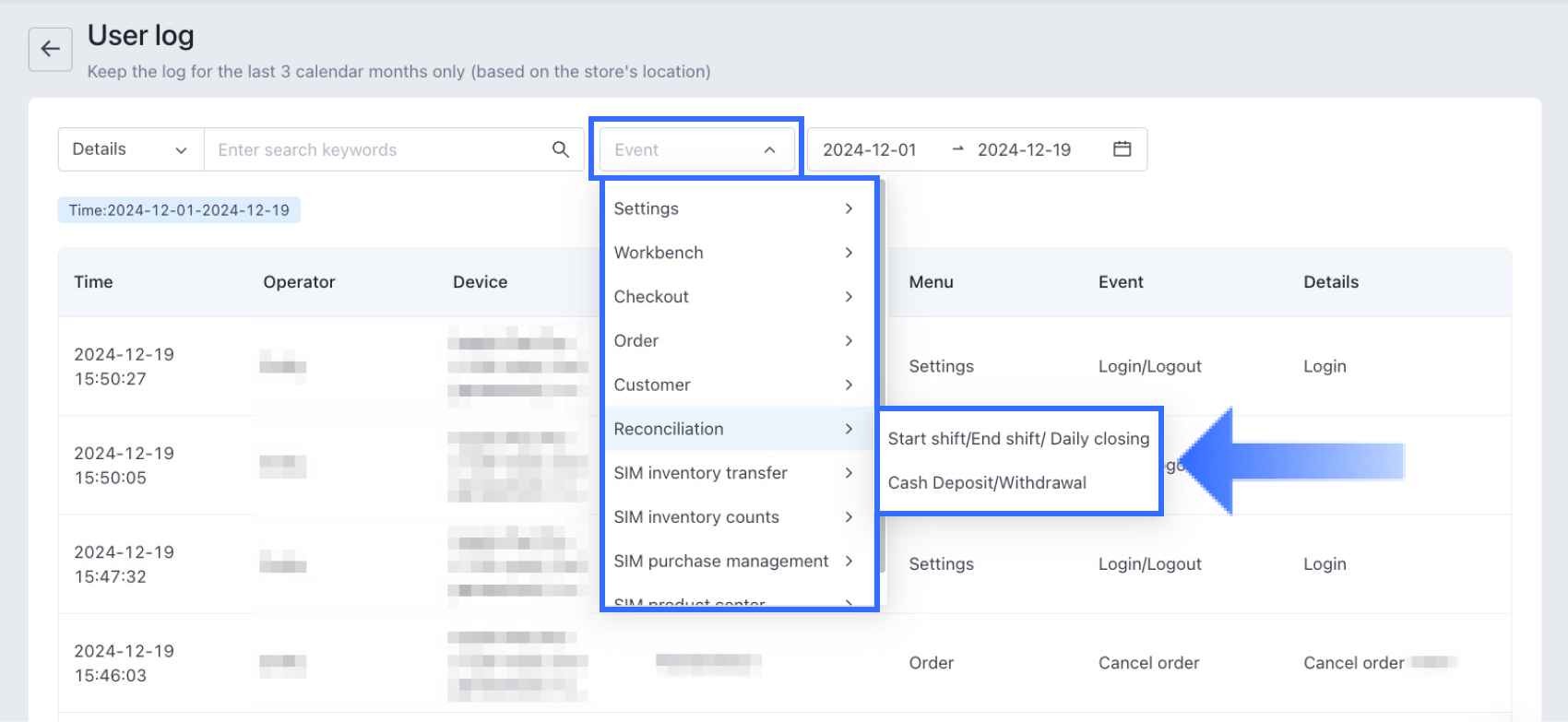Image resolution: width=1568 pixels, height=722 pixels.
Task: Expand the Checkout submenu arrow
Action: pyautogui.click(x=849, y=297)
